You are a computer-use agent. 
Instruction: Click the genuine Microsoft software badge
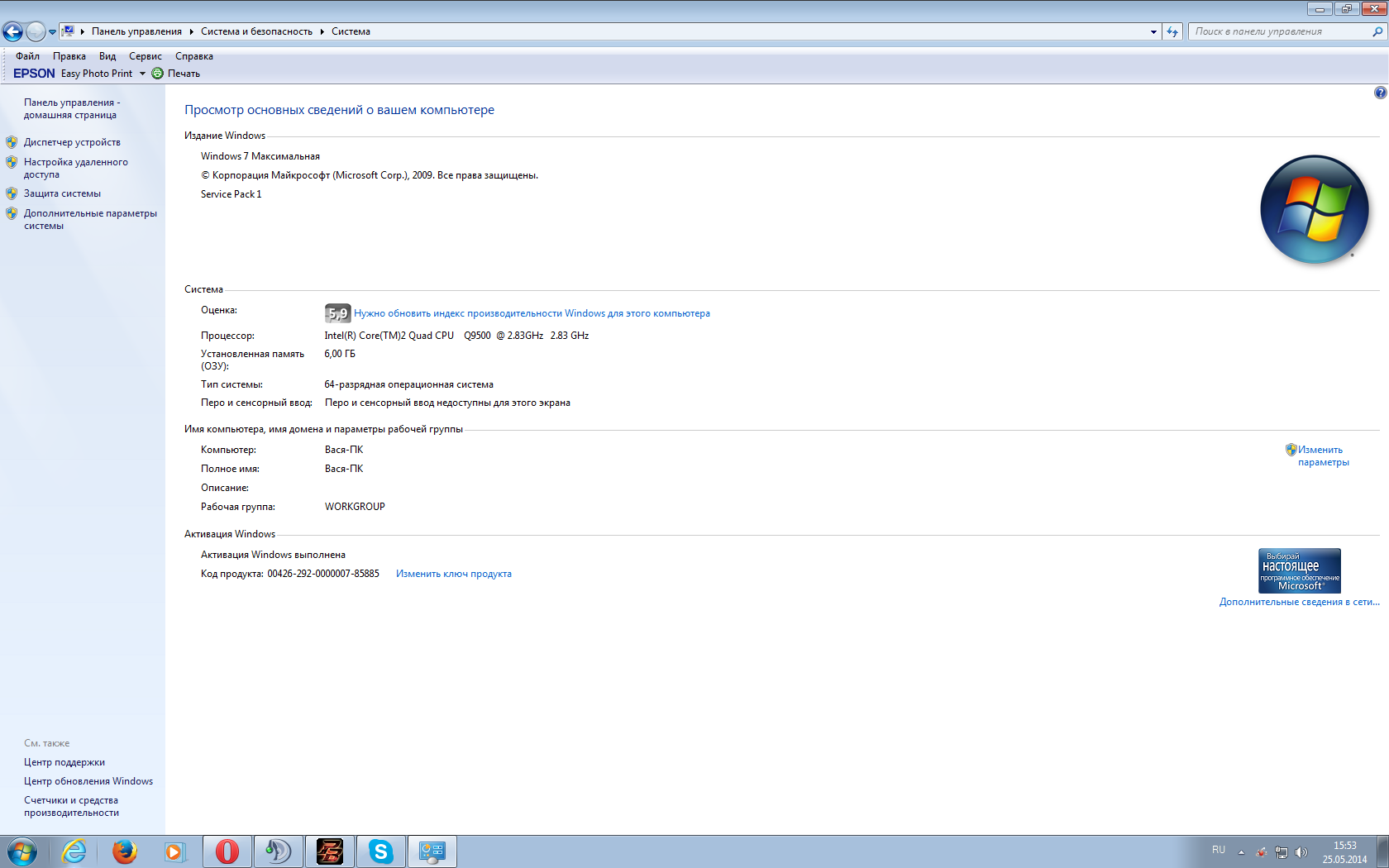click(1300, 570)
